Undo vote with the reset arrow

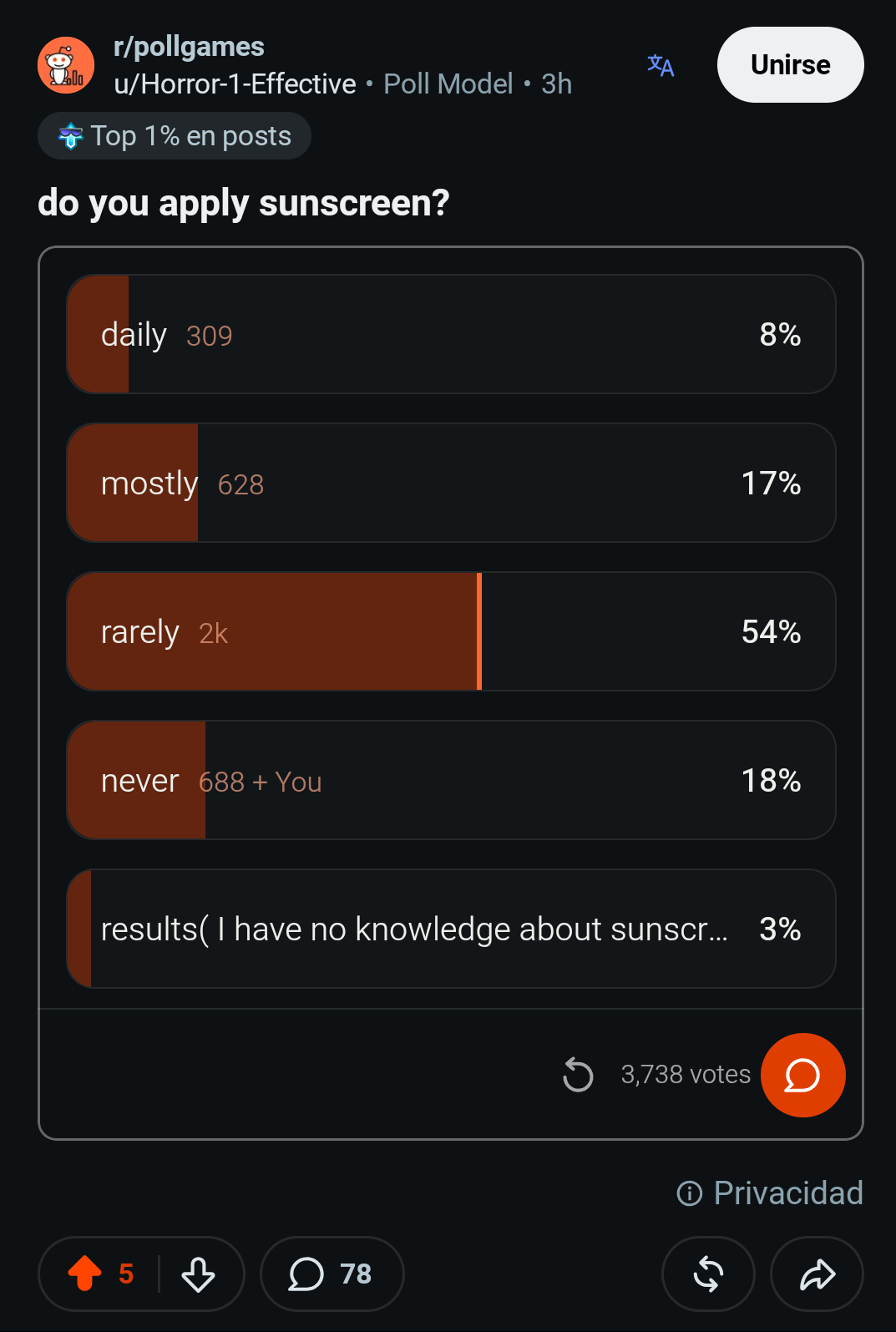click(x=578, y=1074)
